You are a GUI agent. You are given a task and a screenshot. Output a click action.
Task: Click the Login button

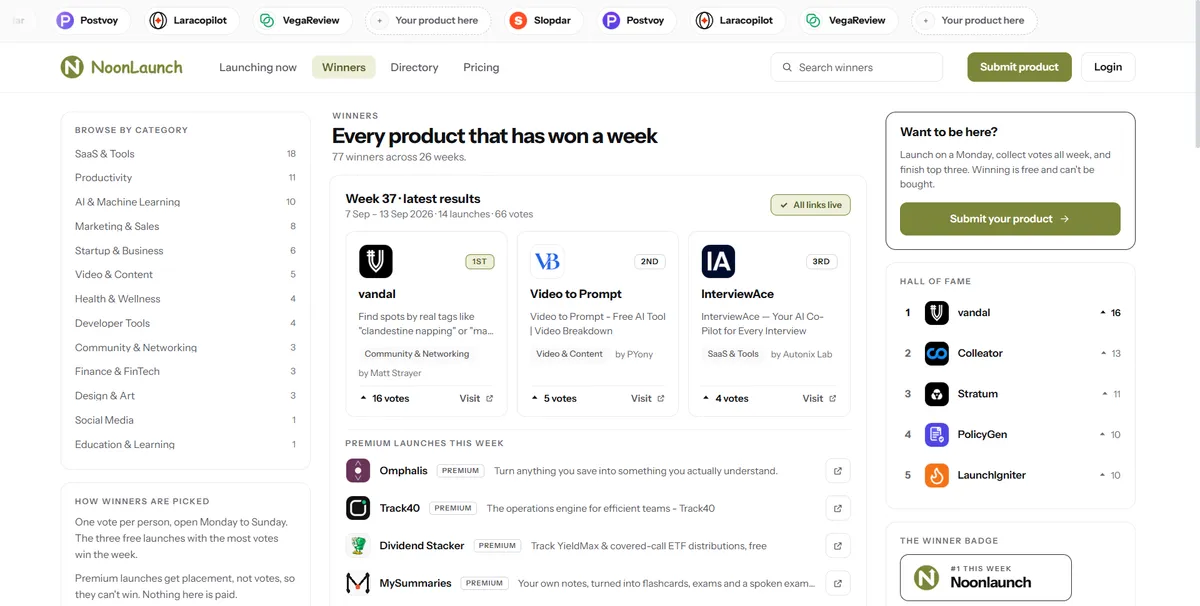[x=1108, y=67]
